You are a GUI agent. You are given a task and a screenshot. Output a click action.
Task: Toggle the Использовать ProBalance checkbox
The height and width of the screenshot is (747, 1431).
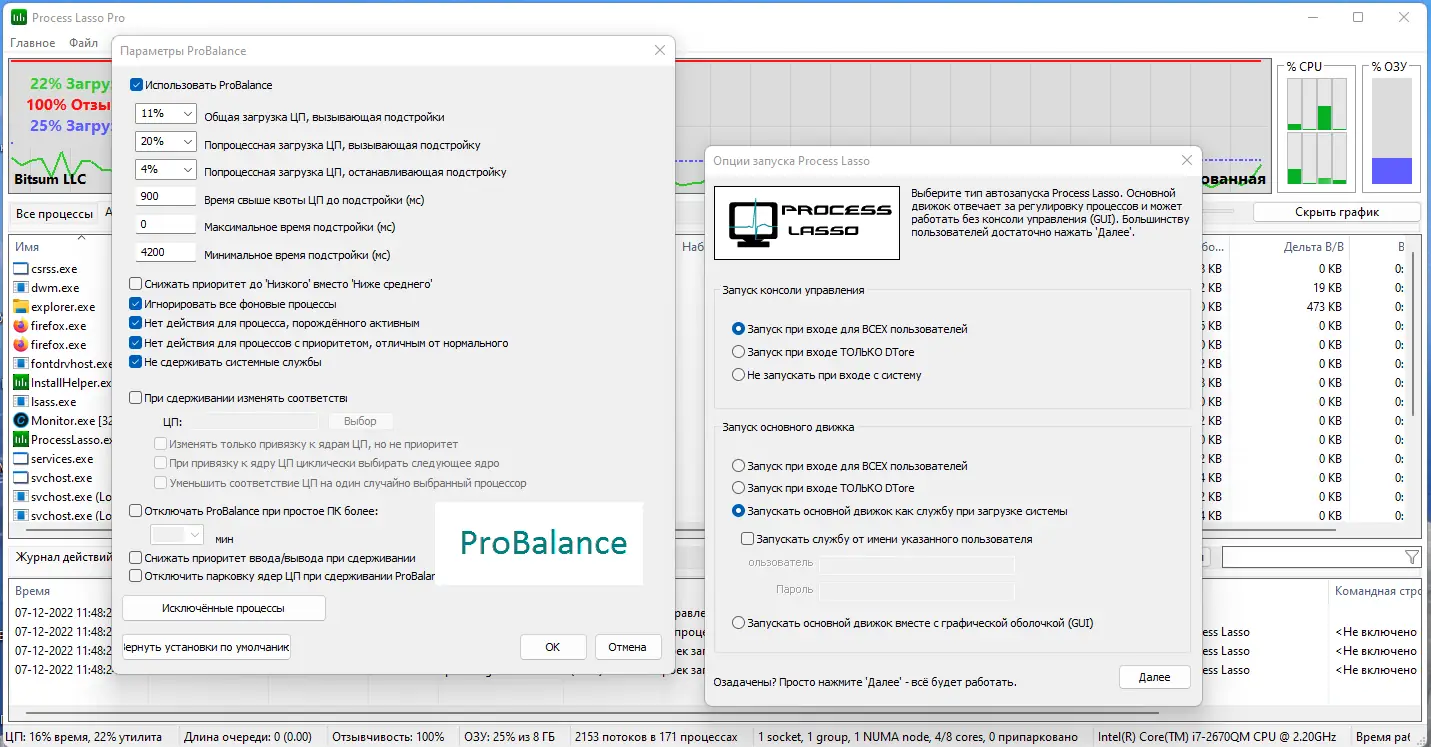pyautogui.click(x=137, y=85)
